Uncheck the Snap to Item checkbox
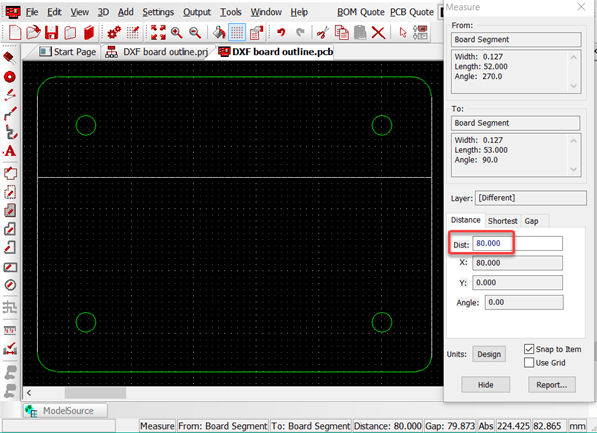 tap(529, 349)
